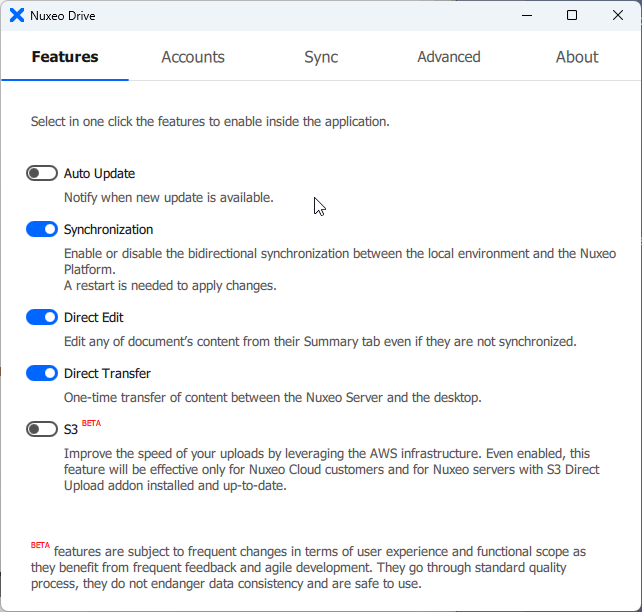This screenshot has height=612, width=642.
Task: Click the red BETA tag next to S3
Action: (x=91, y=423)
